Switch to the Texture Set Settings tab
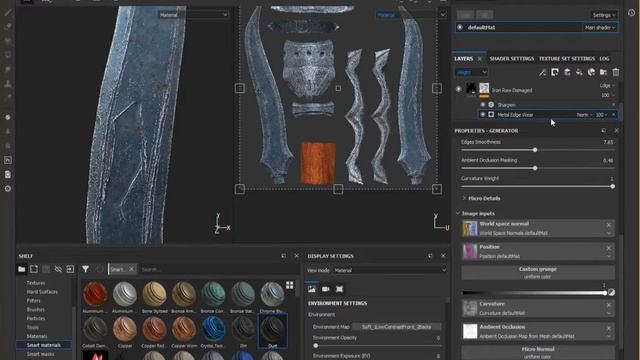The height and width of the screenshot is (360, 640). [x=567, y=59]
